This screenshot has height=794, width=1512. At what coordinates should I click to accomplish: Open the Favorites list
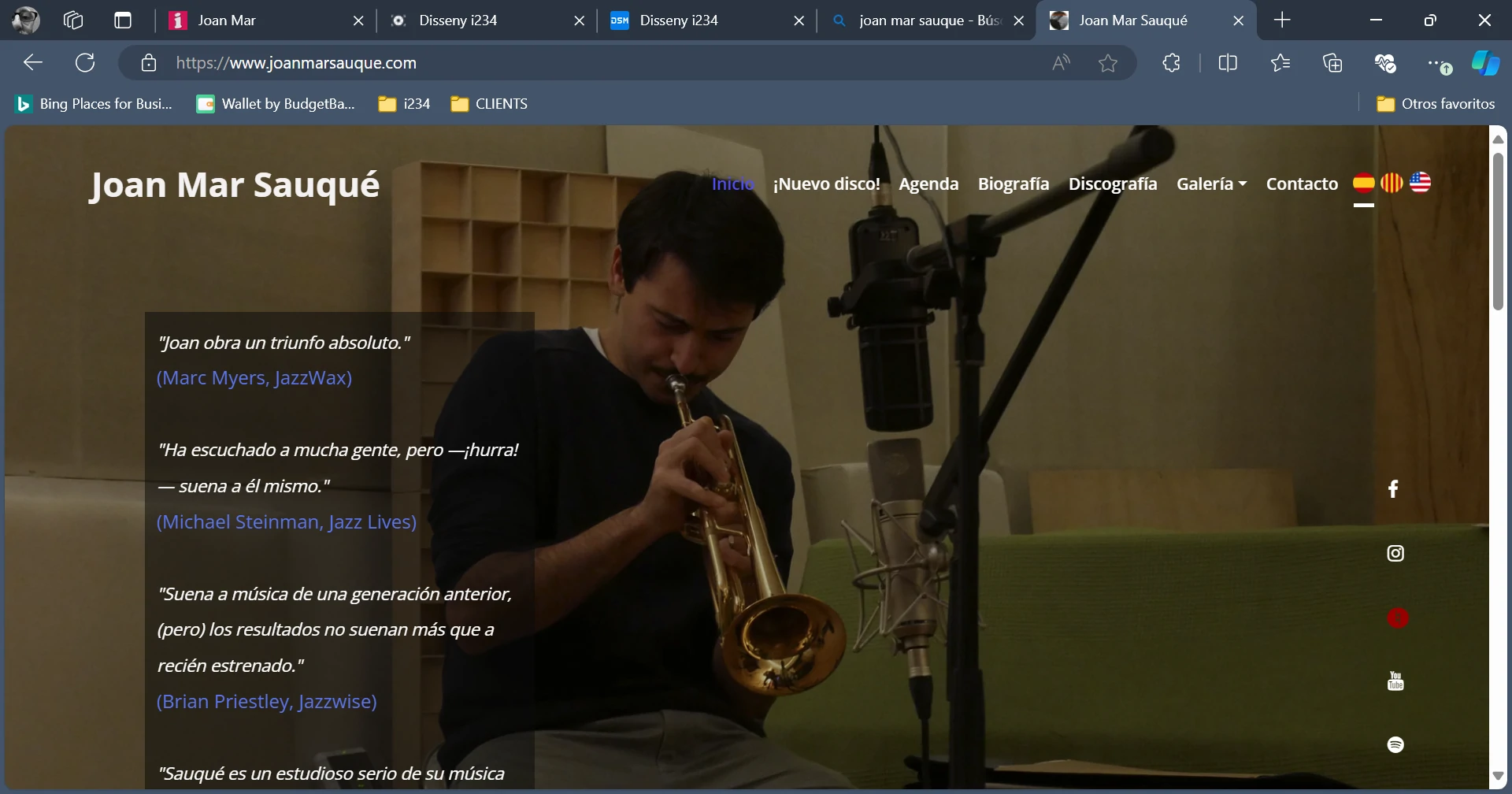point(1280,63)
